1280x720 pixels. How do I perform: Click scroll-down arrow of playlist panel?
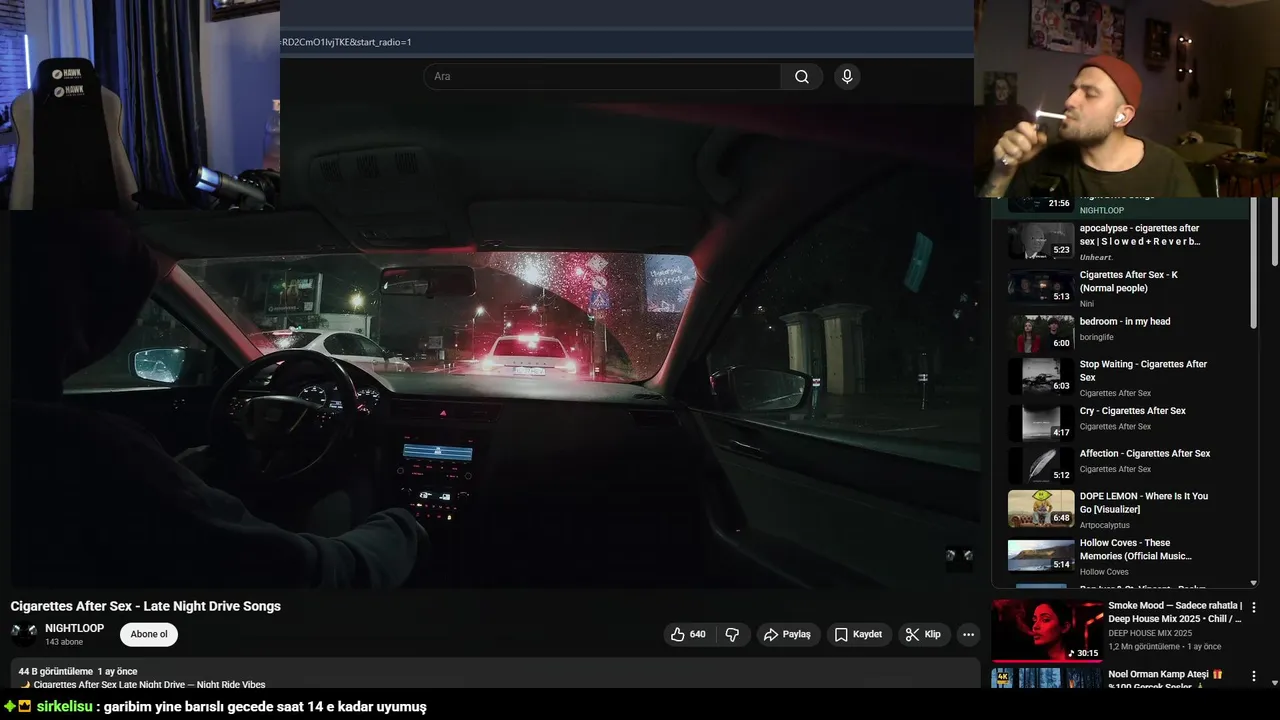click(1254, 582)
